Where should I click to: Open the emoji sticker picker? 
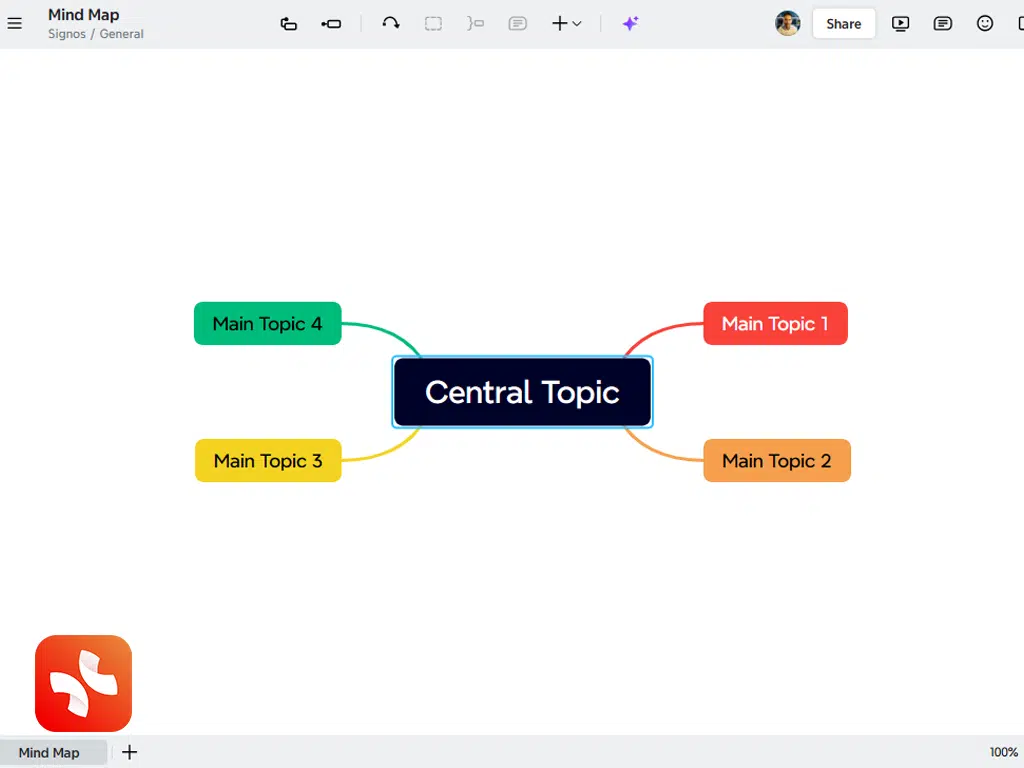985,23
